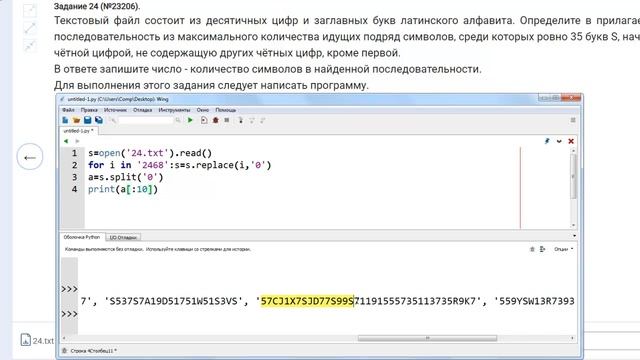Go back with green left arrow in editor

66,141
